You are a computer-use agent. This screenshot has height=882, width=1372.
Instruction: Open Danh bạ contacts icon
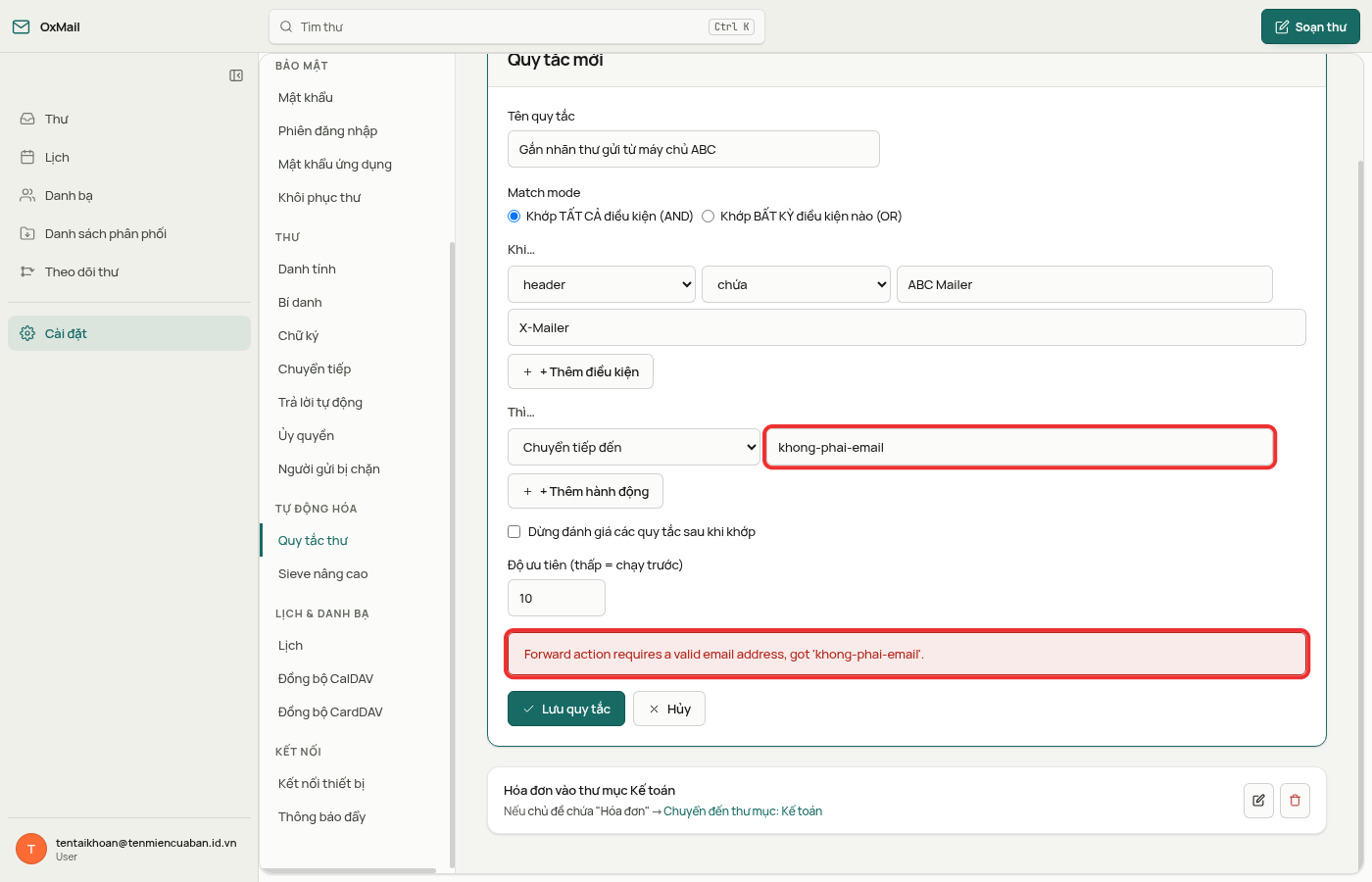[27, 195]
